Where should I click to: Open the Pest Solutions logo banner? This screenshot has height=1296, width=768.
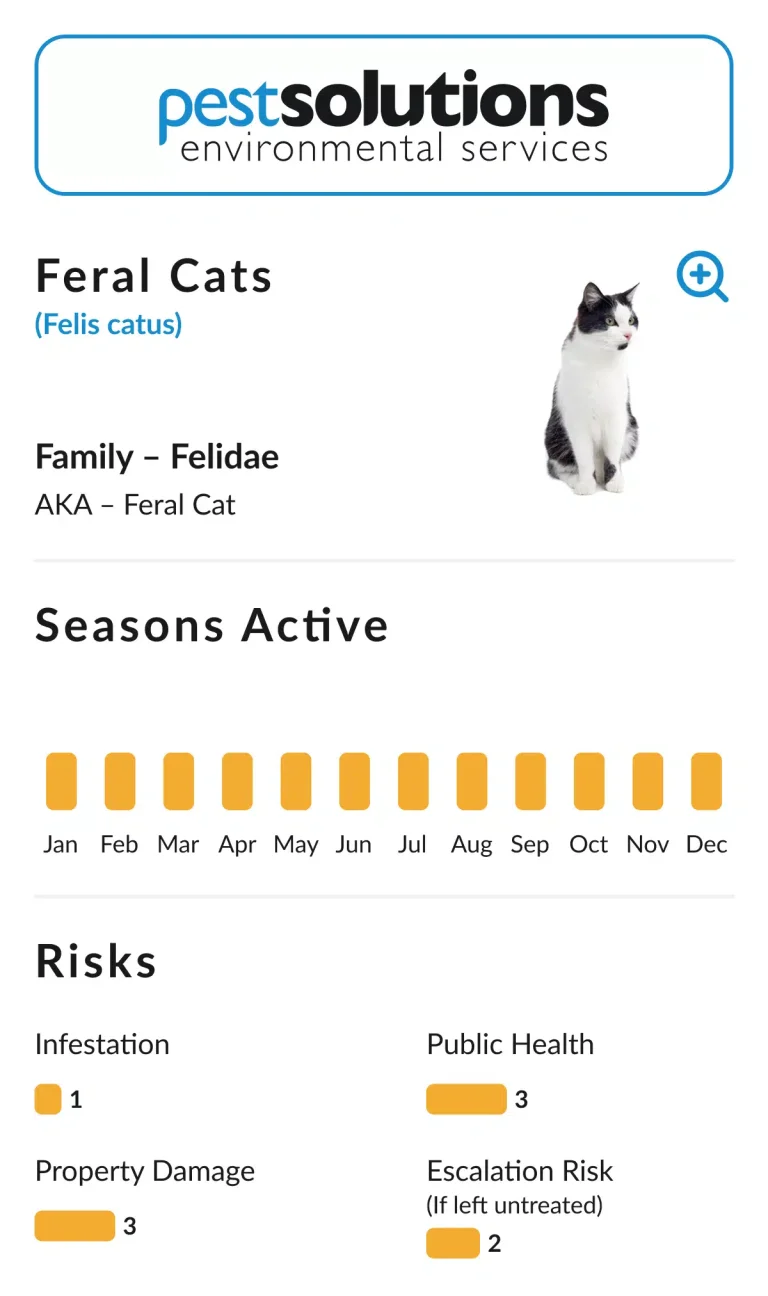[384, 116]
